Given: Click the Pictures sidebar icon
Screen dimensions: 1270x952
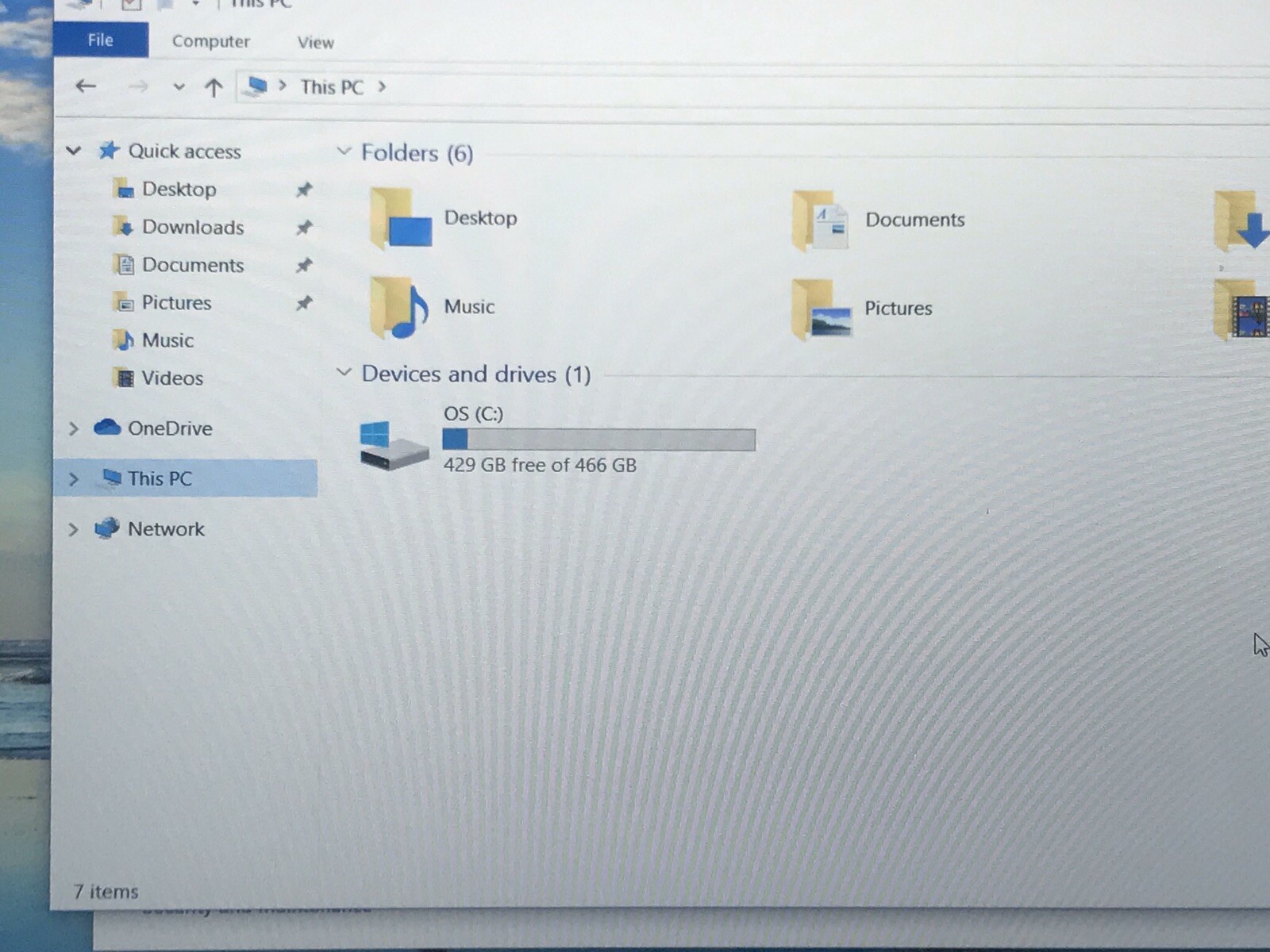Looking at the screenshot, I should pos(123,302).
